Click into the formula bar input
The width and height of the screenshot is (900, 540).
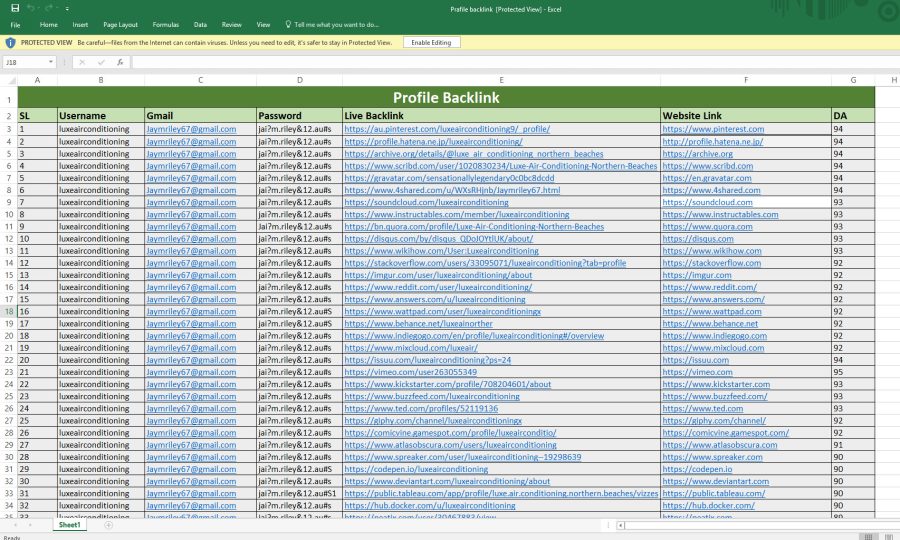(514, 62)
